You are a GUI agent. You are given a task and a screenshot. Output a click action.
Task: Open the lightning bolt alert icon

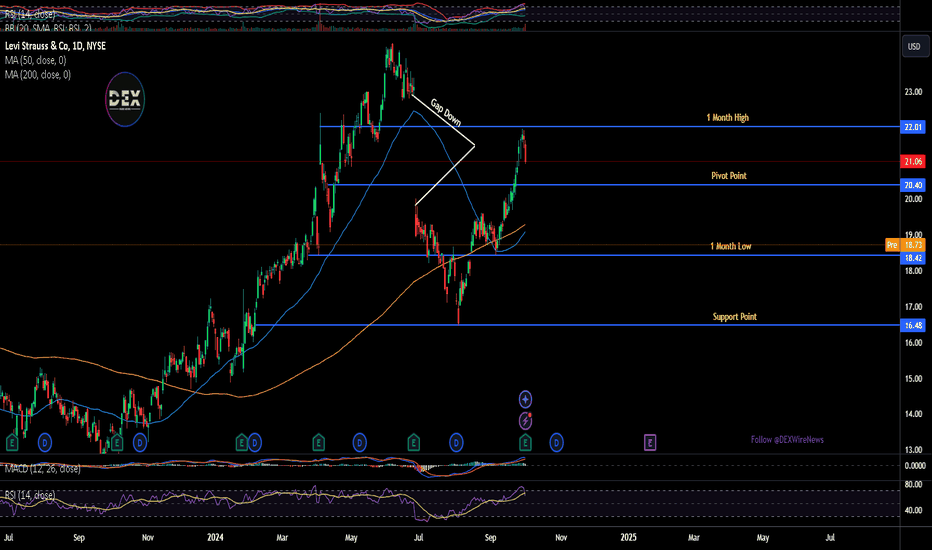pyautogui.click(x=525, y=421)
